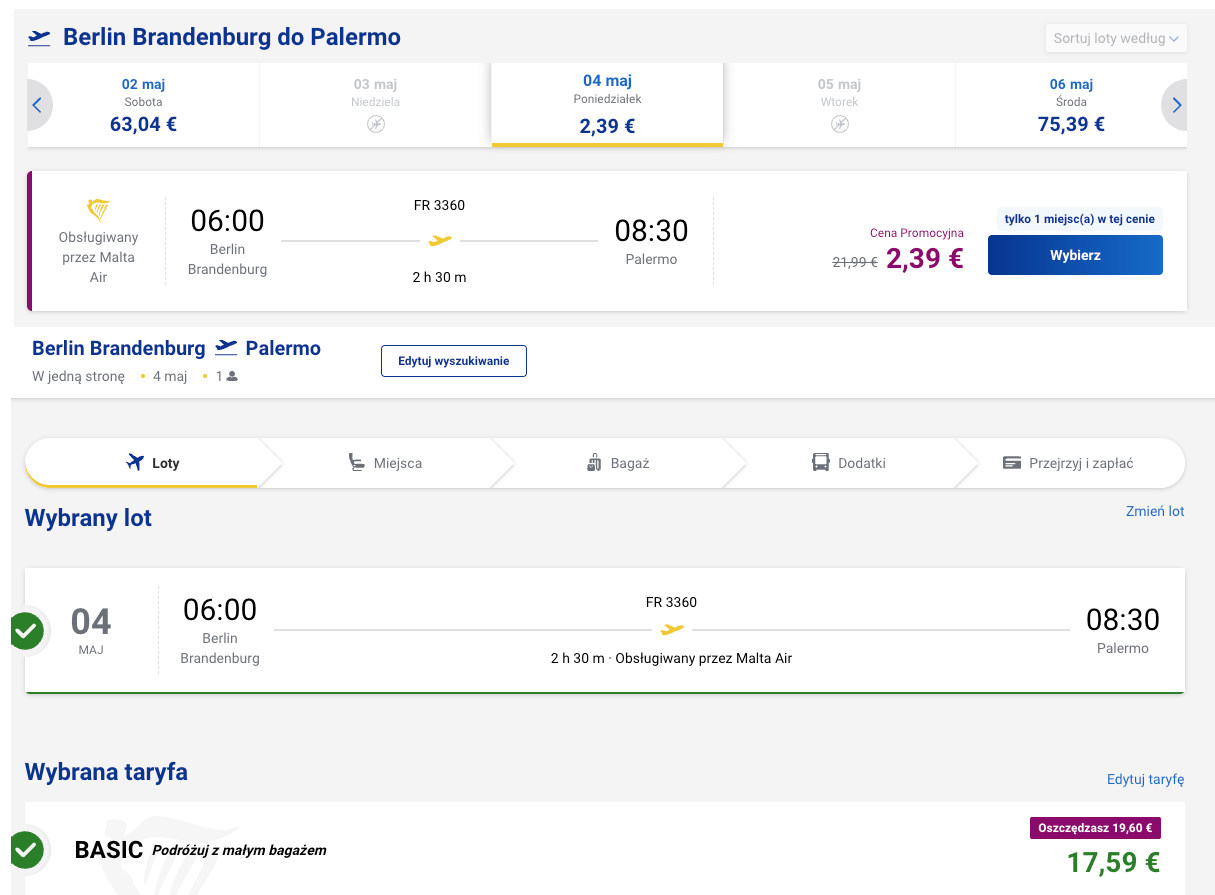The height and width of the screenshot is (895, 1215).
Task: Click the 'Obsługiwany przez Malta Air' text in the results card
Action: (x=98, y=257)
